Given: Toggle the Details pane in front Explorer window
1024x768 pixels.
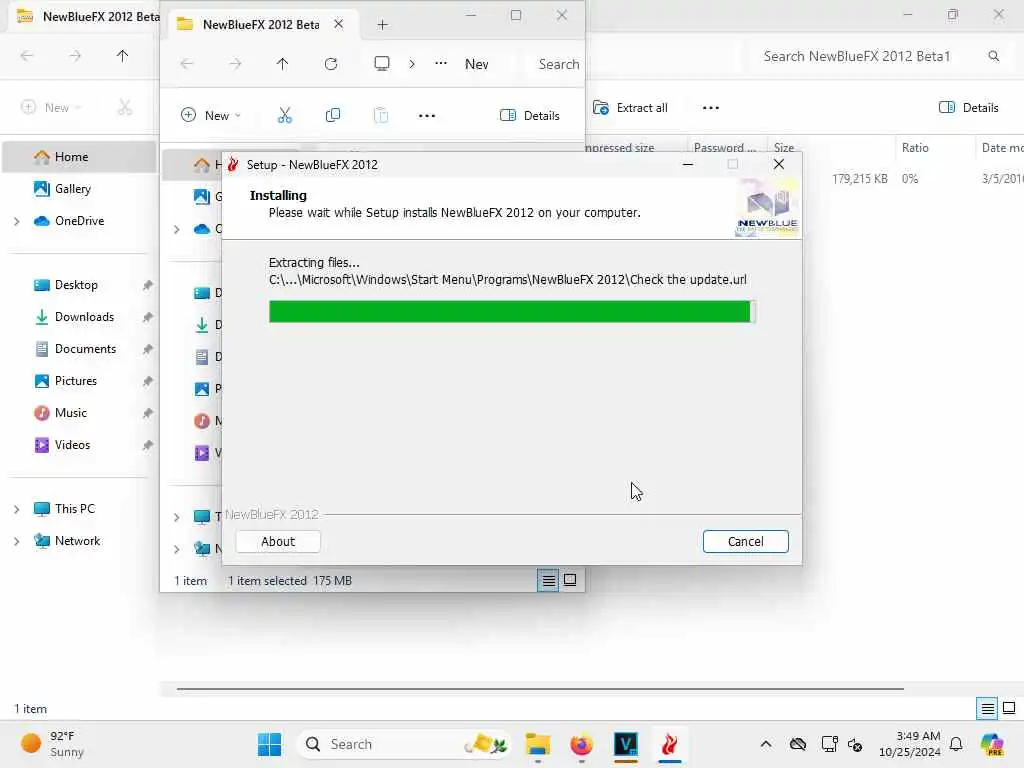Looking at the screenshot, I should (x=530, y=116).
